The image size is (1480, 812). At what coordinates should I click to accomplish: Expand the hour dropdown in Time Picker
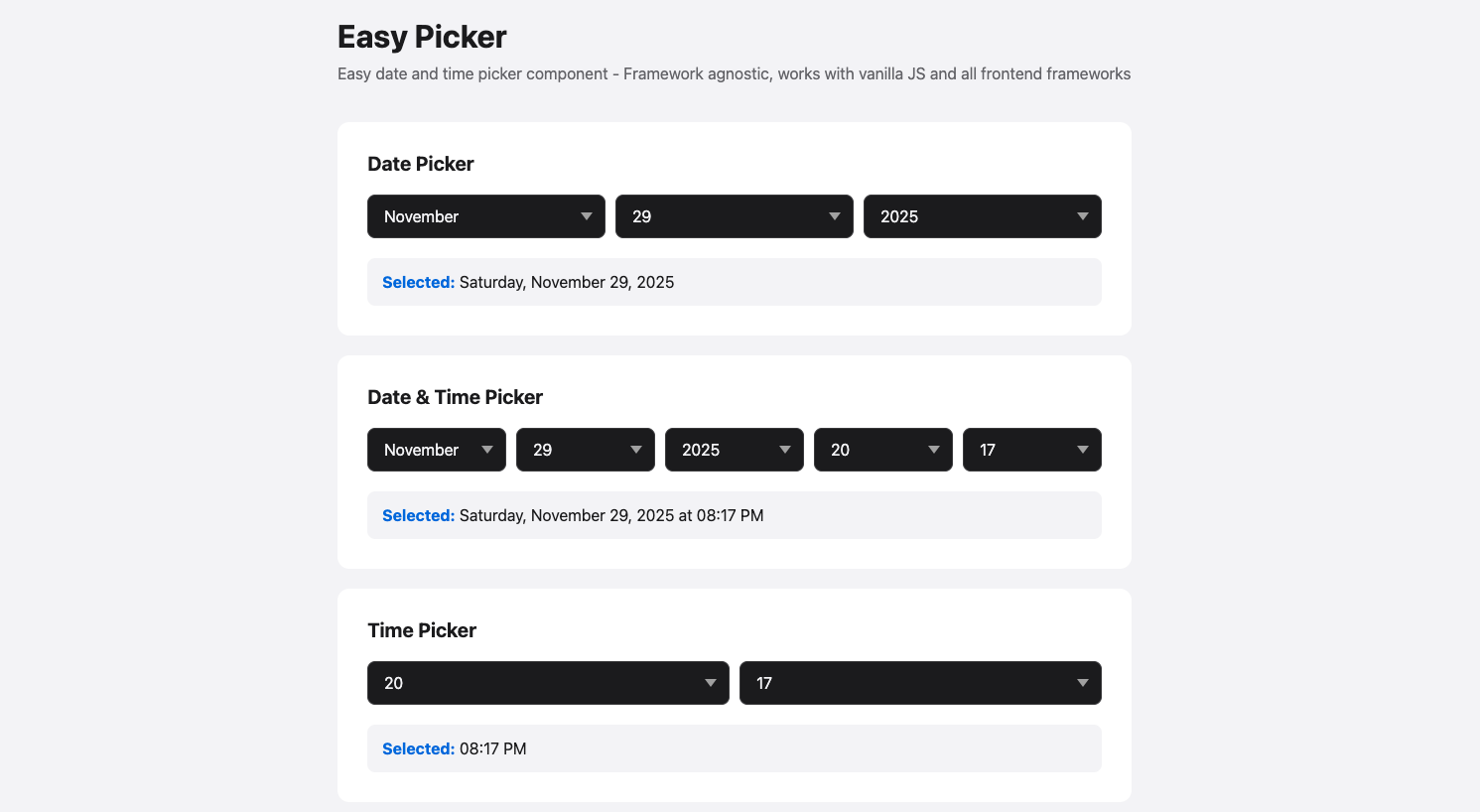(x=548, y=683)
